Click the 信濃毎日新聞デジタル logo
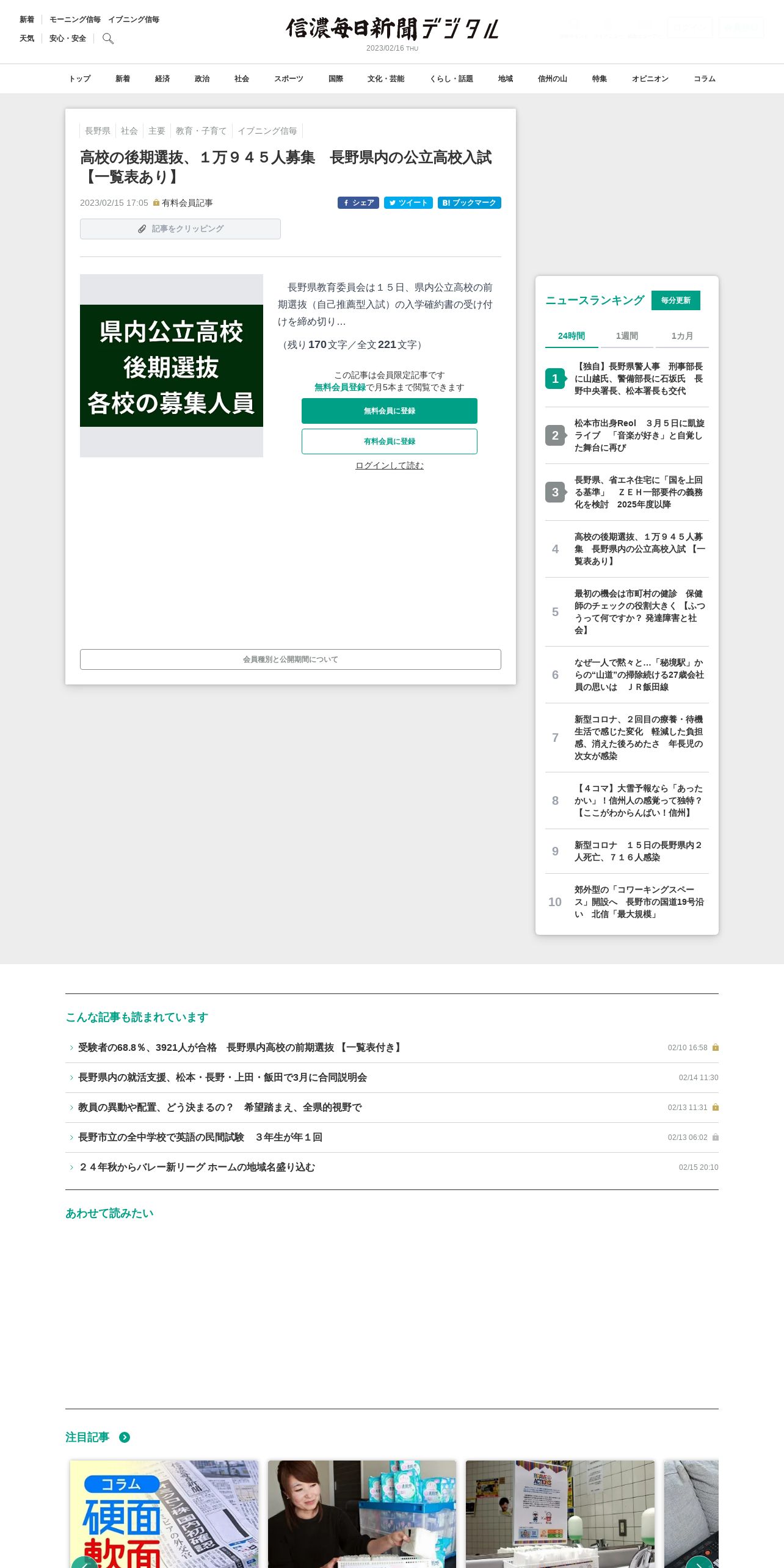The width and height of the screenshot is (784, 1568). [392, 29]
